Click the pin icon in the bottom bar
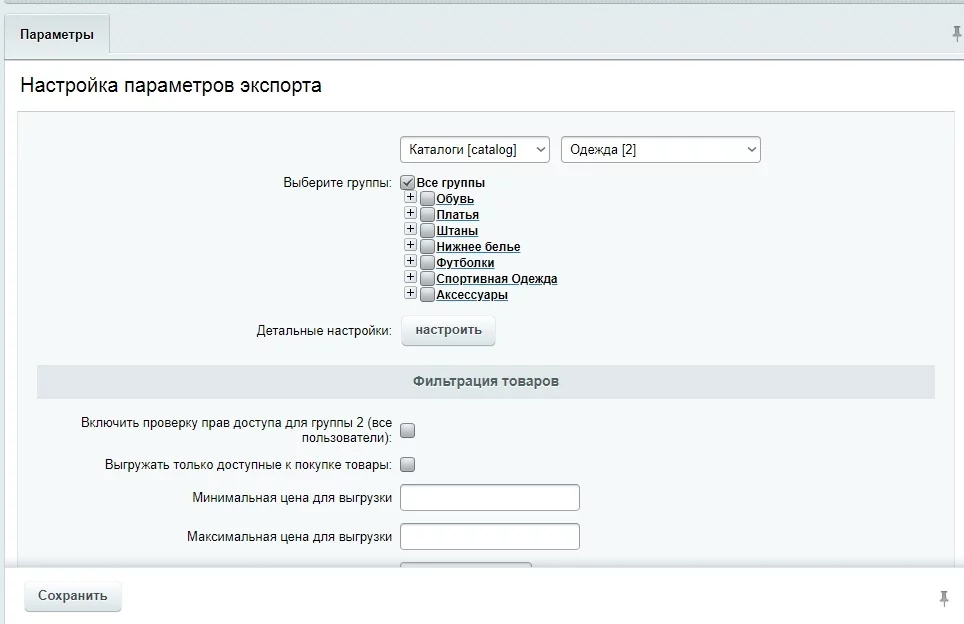This screenshot has width=964, height=624. point(943,598)
